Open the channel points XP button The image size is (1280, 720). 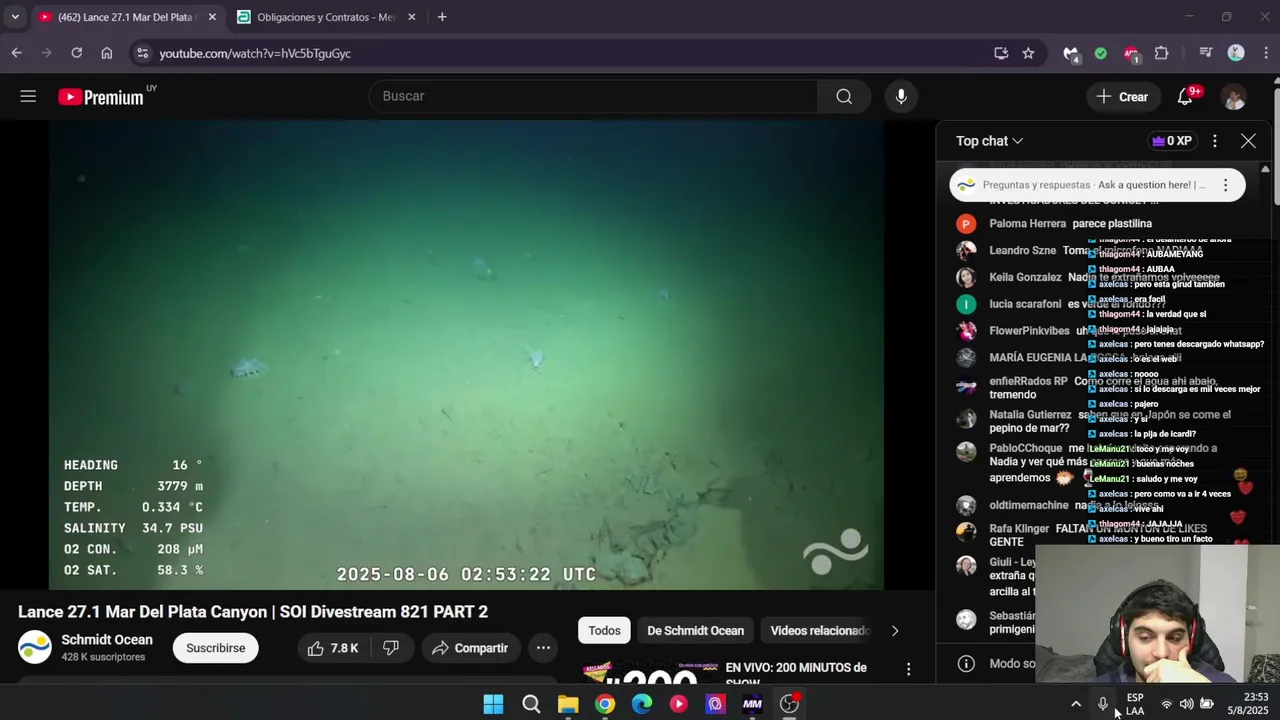[x=1172, y=141]
